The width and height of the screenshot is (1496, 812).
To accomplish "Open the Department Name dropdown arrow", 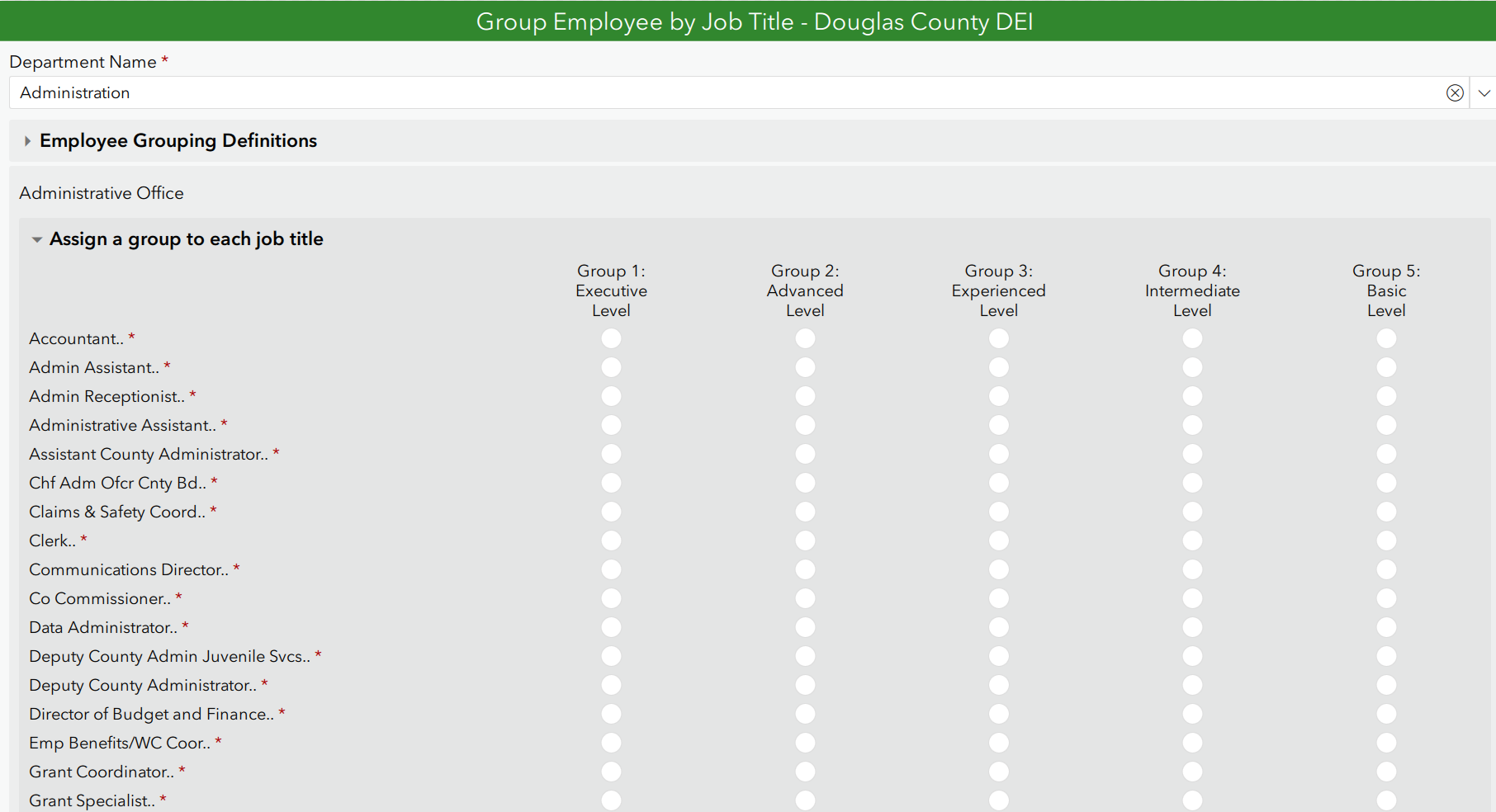I will point(1484,93).
